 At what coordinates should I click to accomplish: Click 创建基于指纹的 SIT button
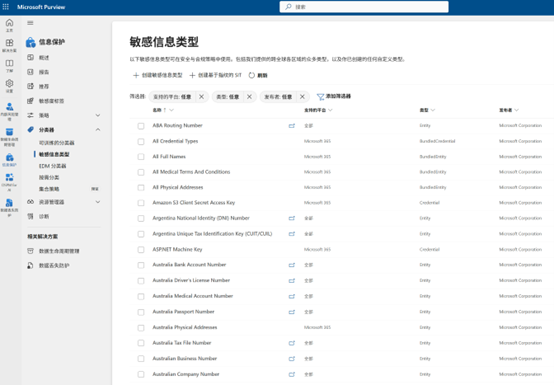click(216, 75)
